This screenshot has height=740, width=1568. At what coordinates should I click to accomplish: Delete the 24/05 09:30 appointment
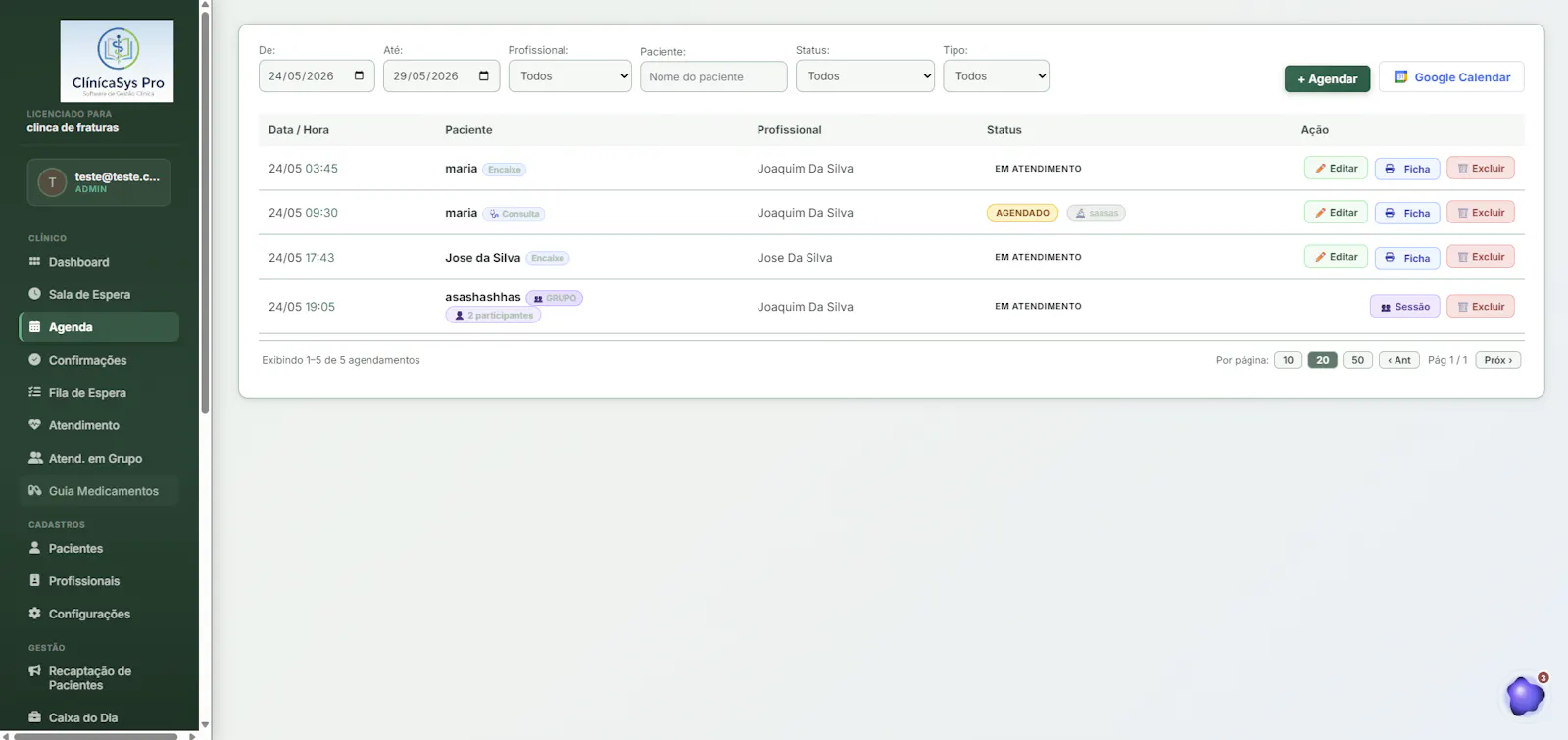click(x=1481, y=213)
